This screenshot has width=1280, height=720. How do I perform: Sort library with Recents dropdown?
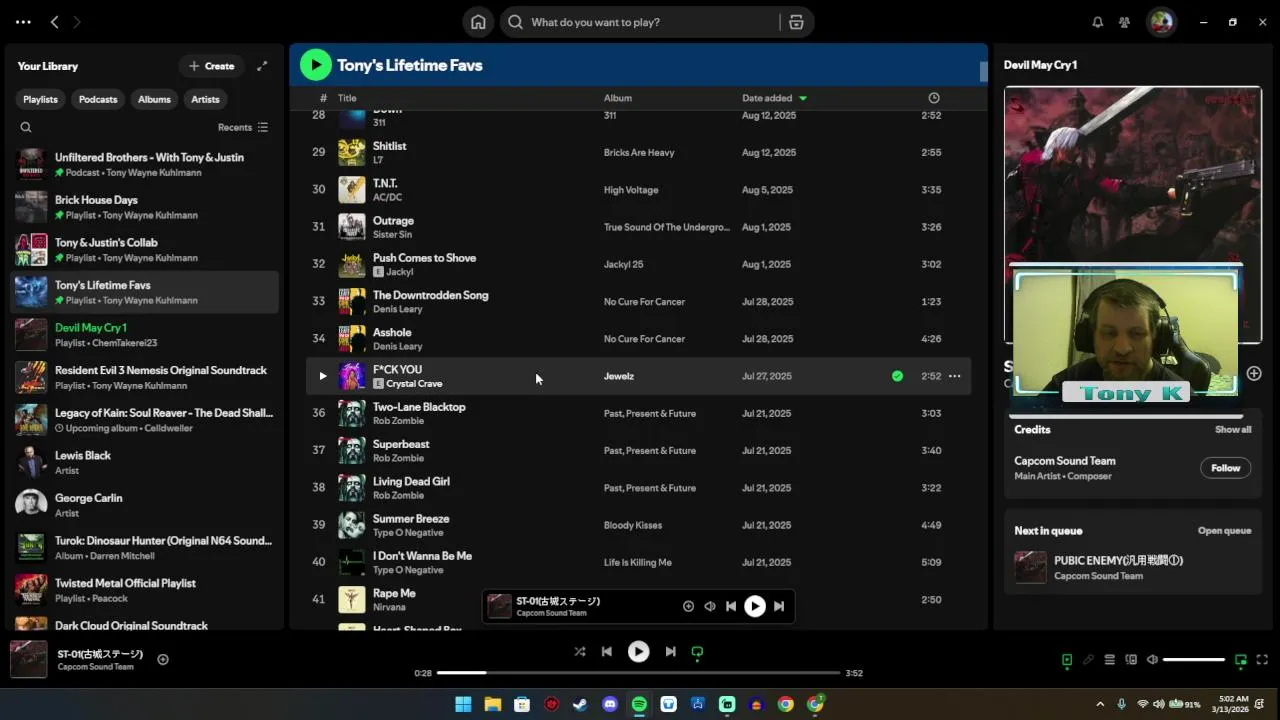coord(243,127)
